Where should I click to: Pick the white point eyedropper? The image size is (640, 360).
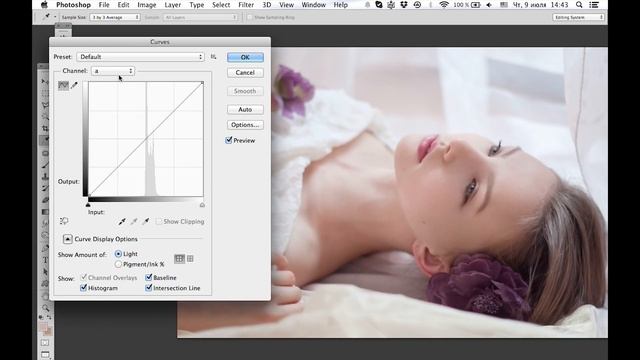click(146, 222)
